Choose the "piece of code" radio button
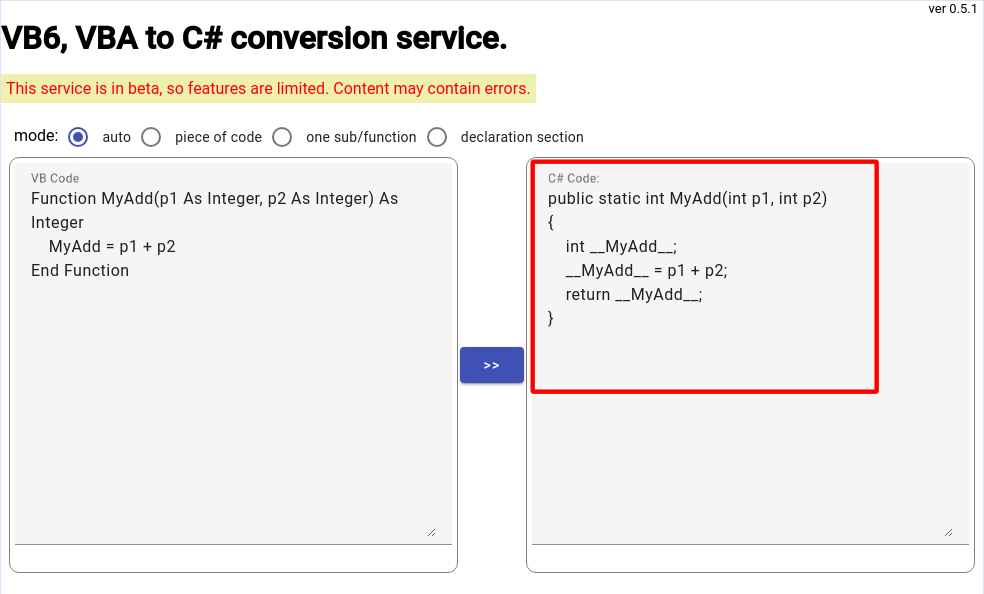Screen dimensions: 984x594 point(151,137)
